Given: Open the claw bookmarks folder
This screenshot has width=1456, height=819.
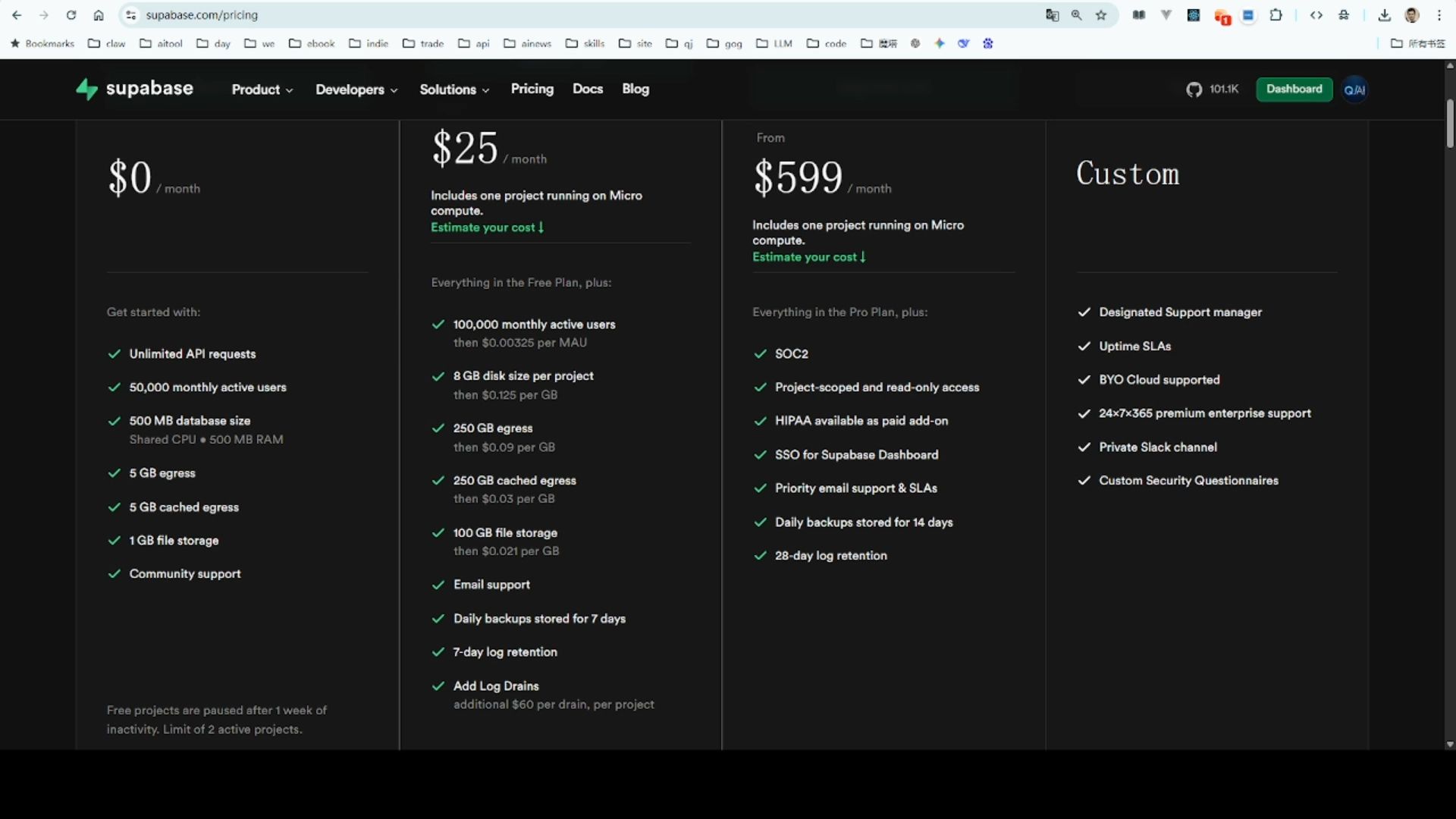Looking at the screenshot, I should tap(107, 43).
